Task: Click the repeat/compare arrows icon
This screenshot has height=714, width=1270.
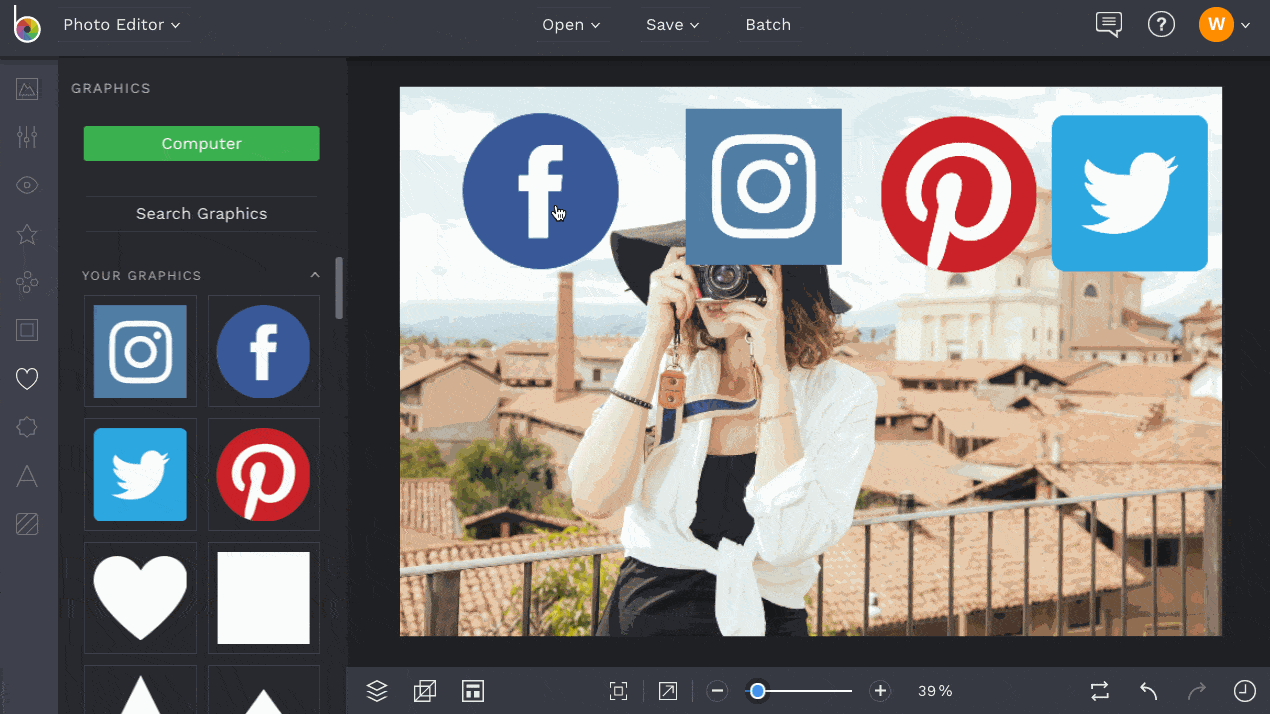Action: pyautogui.click(x=1100, y=691)
